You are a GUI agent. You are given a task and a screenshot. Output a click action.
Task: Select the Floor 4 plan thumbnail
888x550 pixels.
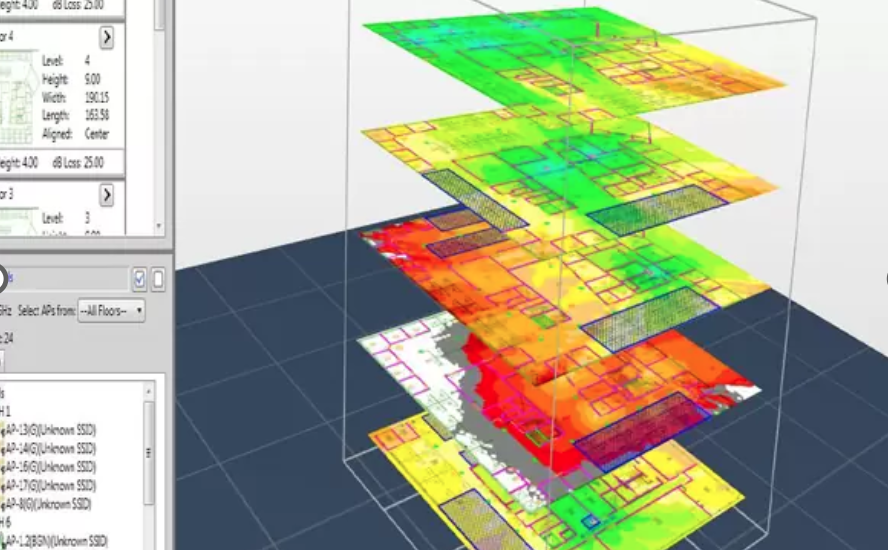18,96
